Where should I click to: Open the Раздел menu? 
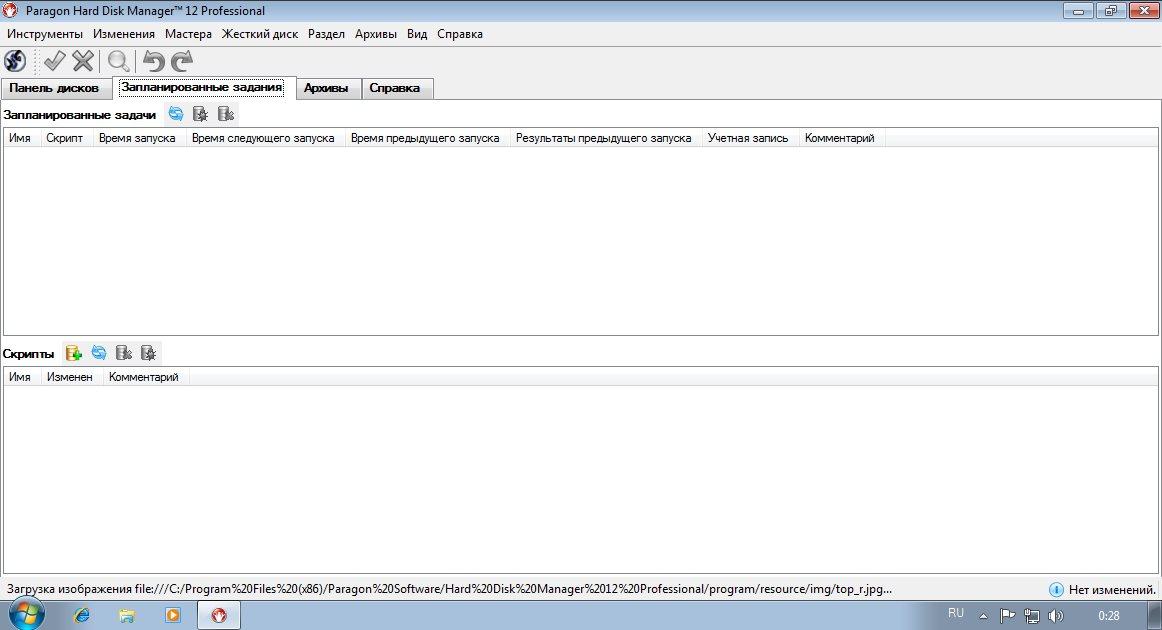pos(326,34)
